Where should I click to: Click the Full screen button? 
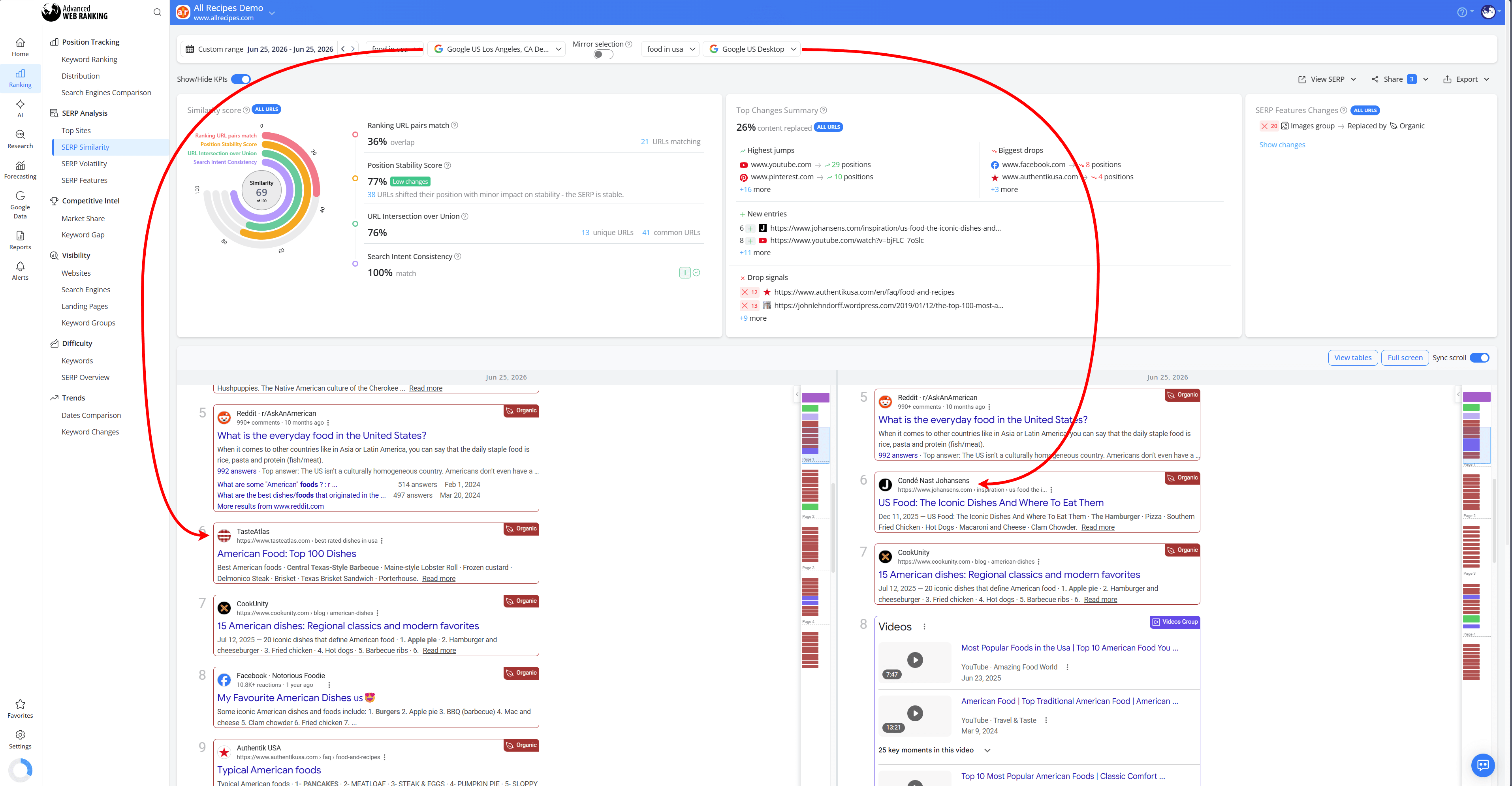coord(1405,357)
